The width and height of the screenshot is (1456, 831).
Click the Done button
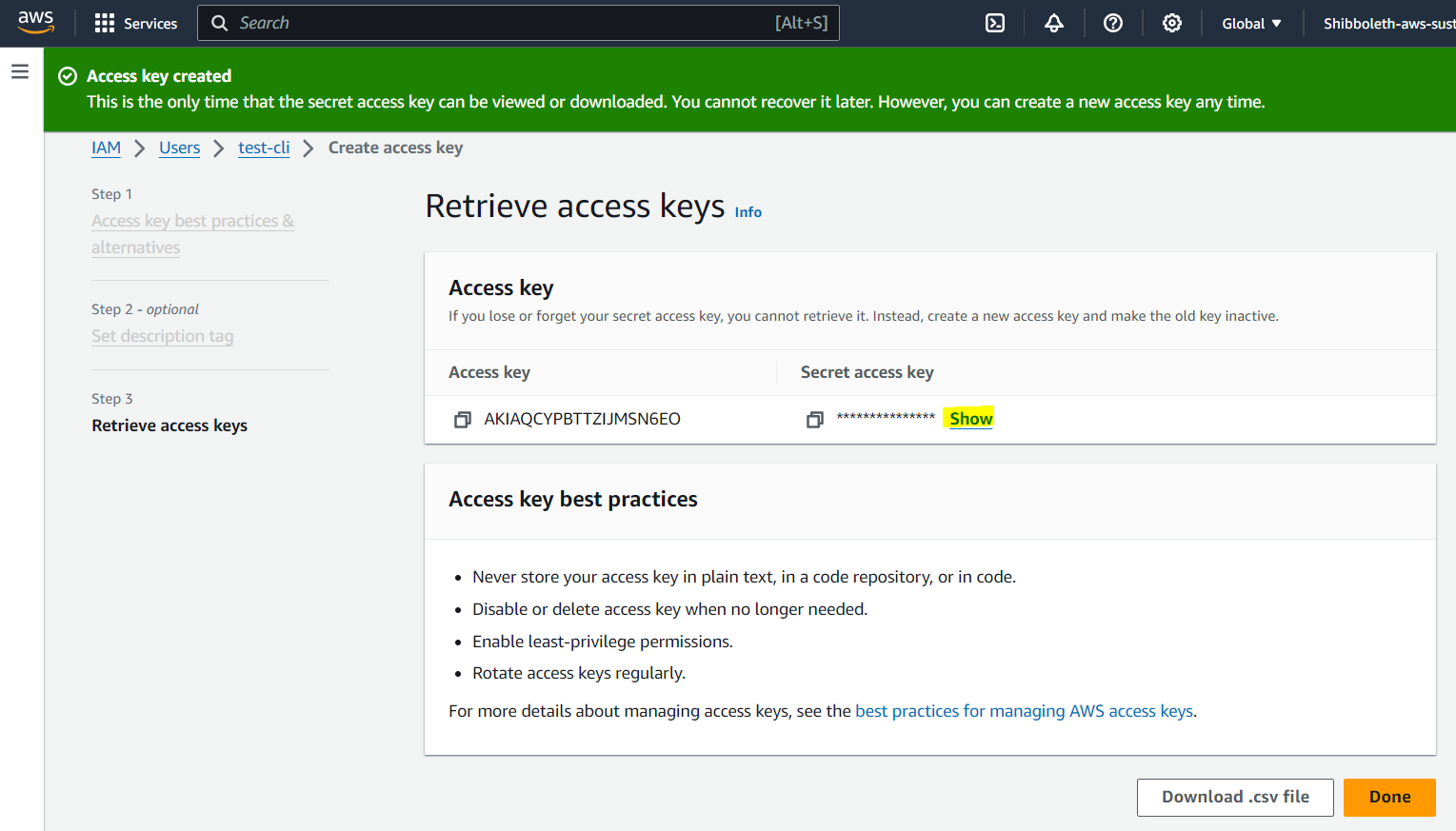pos(1389,798)
